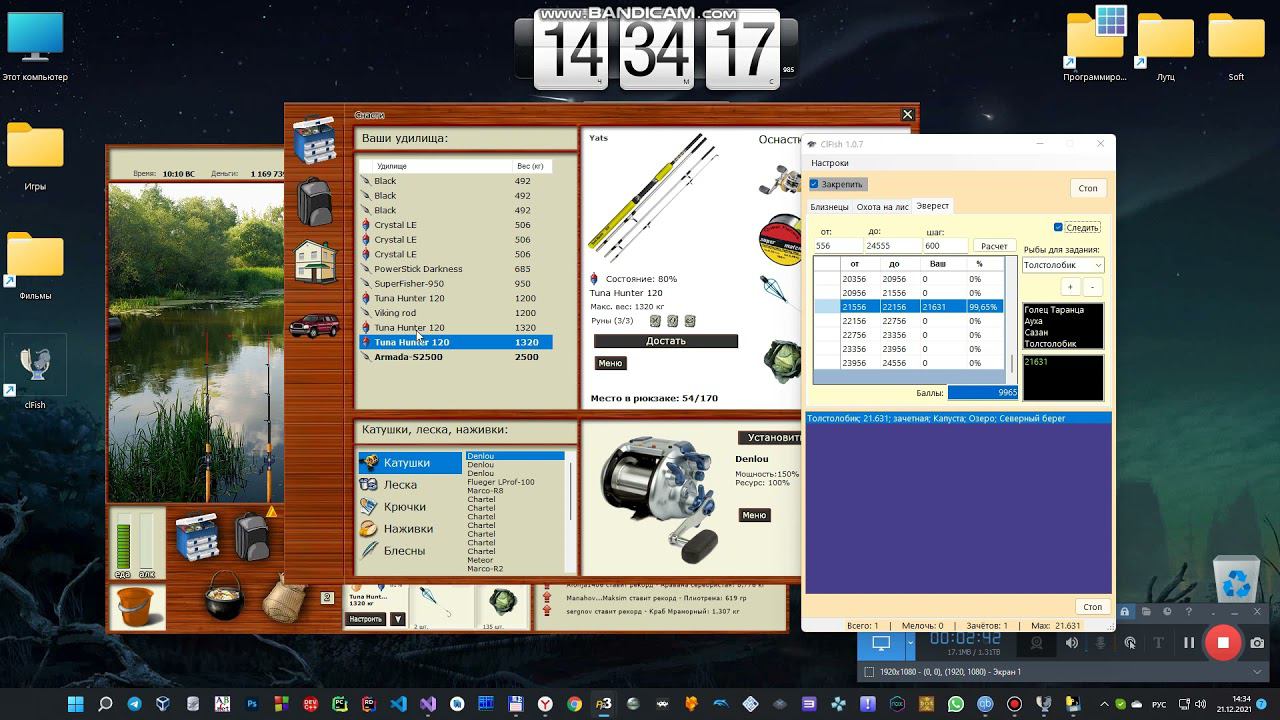Open WhatsApp from the taskbar

[956, 704]
